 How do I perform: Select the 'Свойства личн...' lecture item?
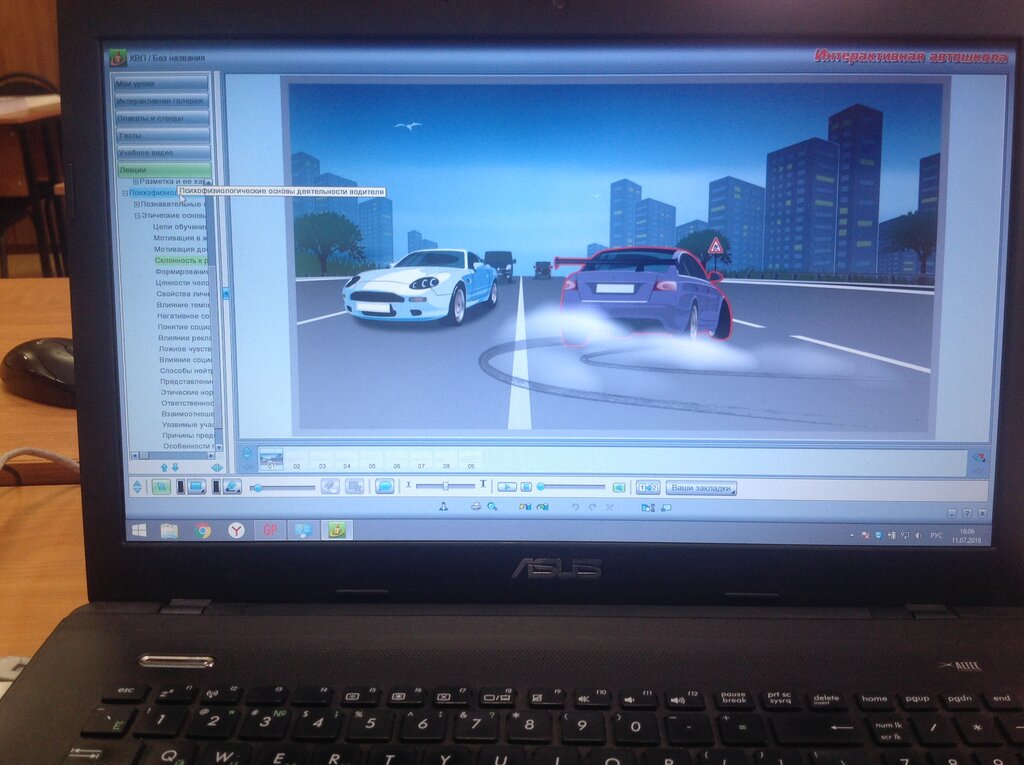(184, 293)
